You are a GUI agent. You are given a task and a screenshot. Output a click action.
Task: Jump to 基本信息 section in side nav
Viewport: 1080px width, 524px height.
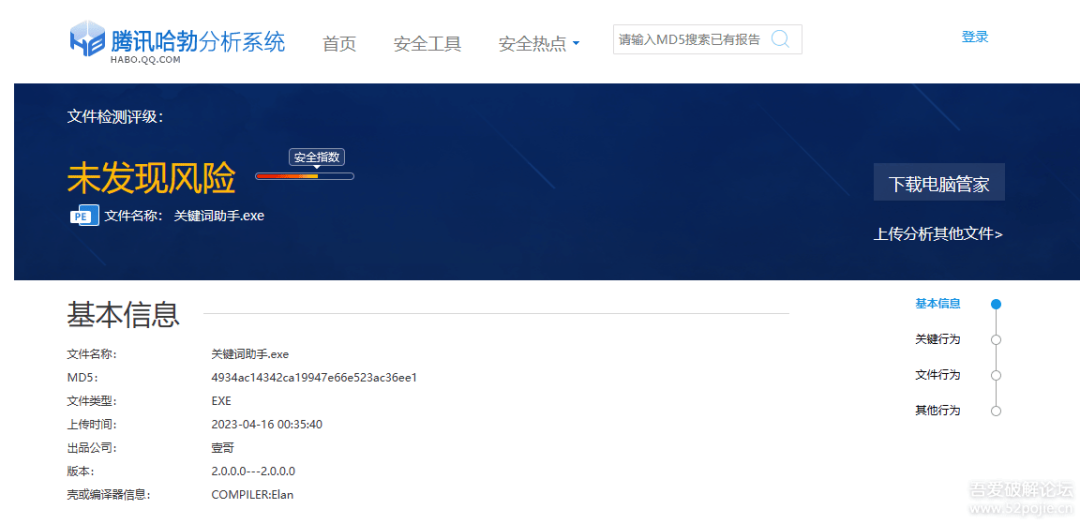click(x=937, y=303)
